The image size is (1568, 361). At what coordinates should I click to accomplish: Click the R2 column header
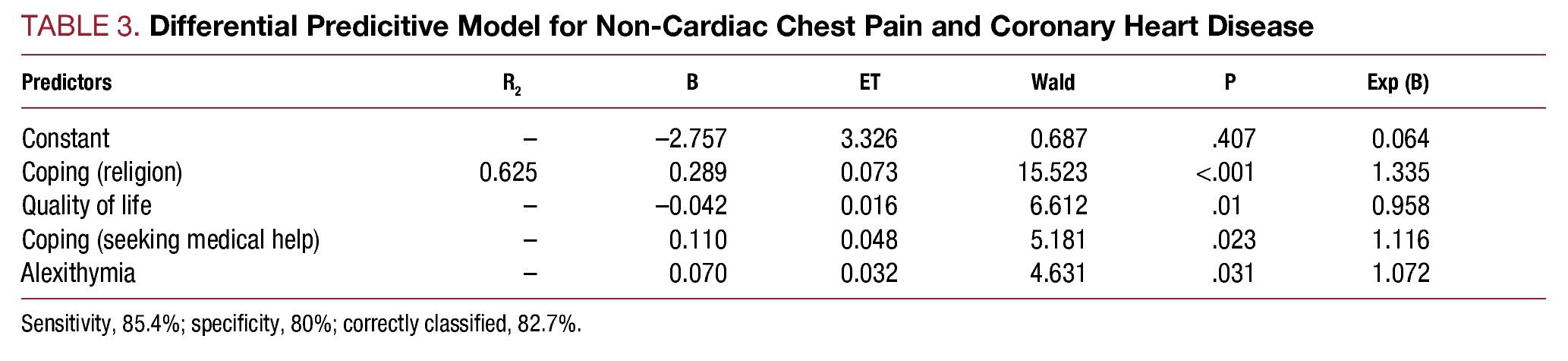[512, 83]
